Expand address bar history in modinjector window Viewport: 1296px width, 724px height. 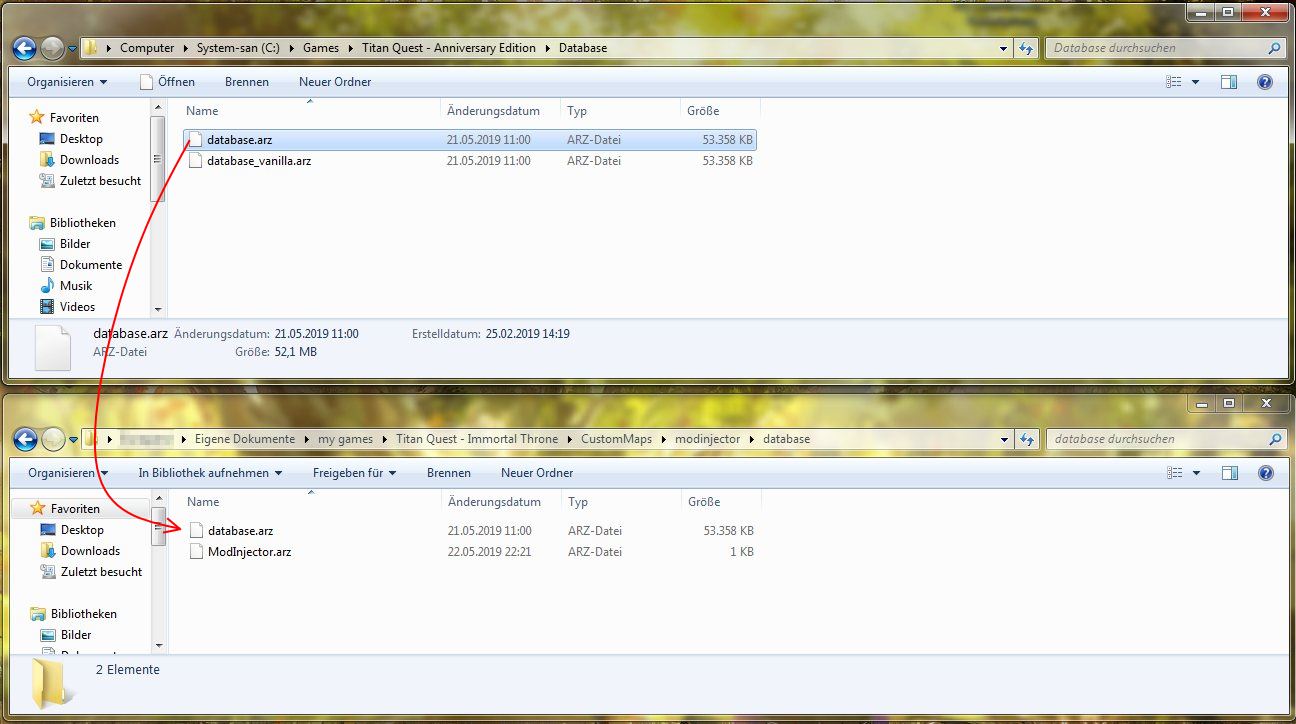[1004, 439]
